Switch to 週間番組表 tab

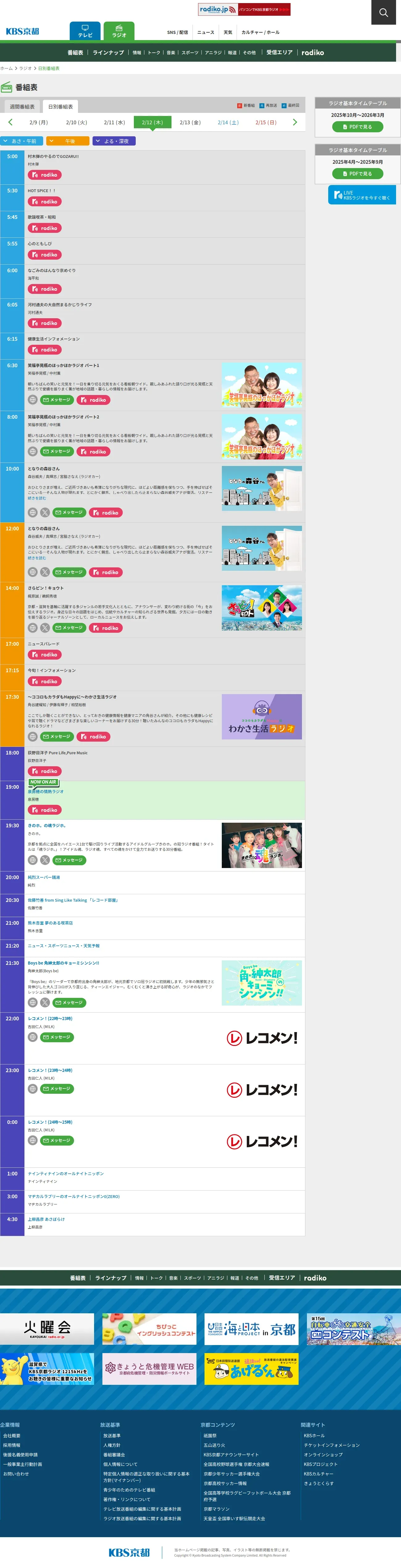(22, 106)
